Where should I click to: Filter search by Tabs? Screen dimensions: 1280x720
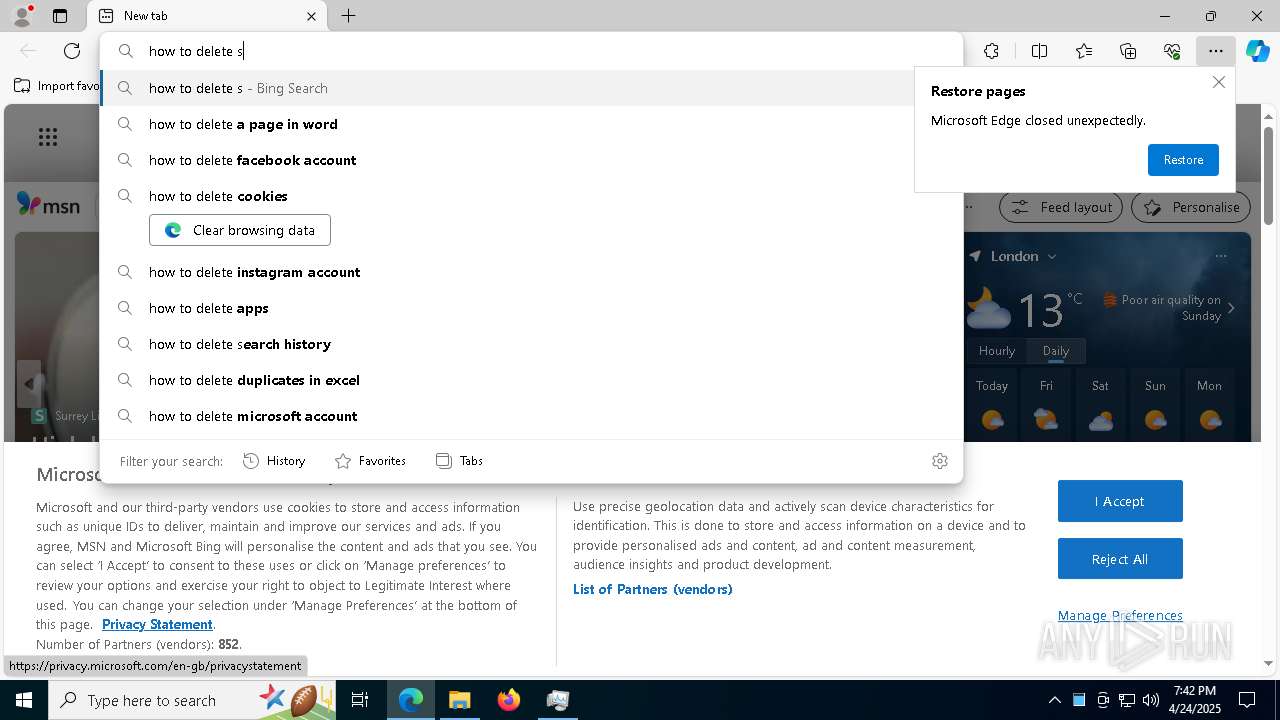coord(459,461)
